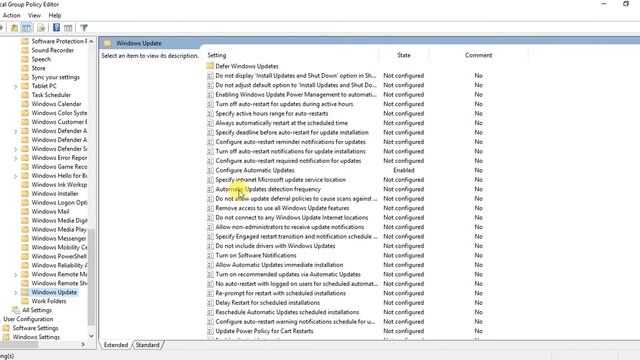Open Help via the blue question mark icon
640x360 pixels.
[56, 28]
